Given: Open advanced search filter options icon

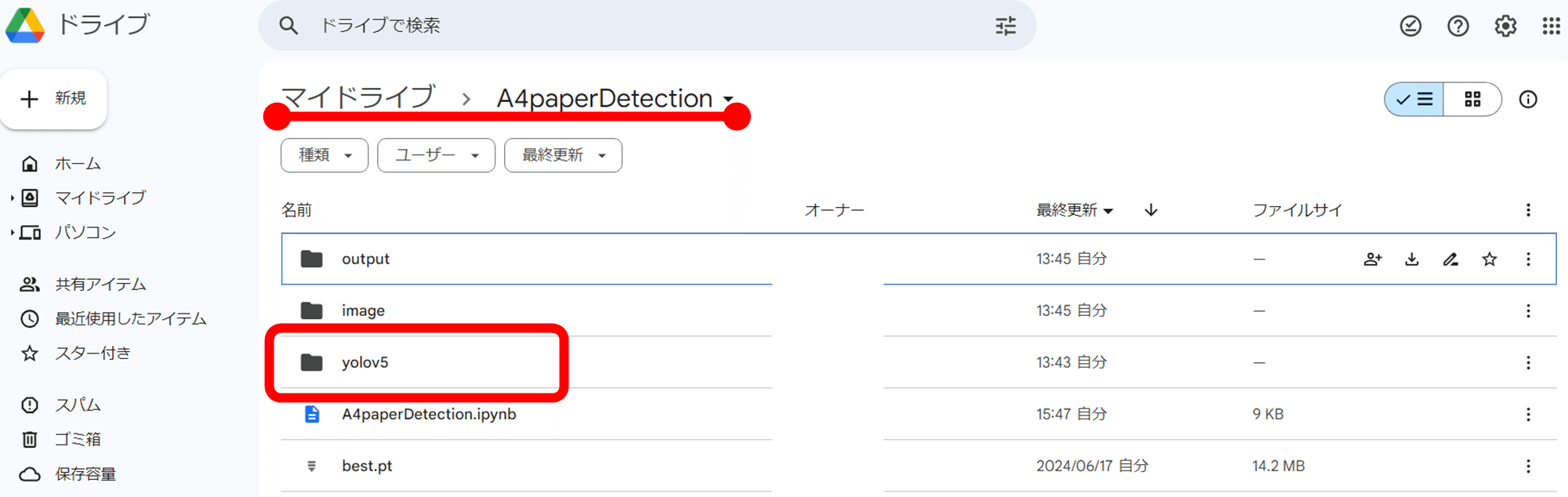Looking at the screenshot, I should tap(1006, 26).
